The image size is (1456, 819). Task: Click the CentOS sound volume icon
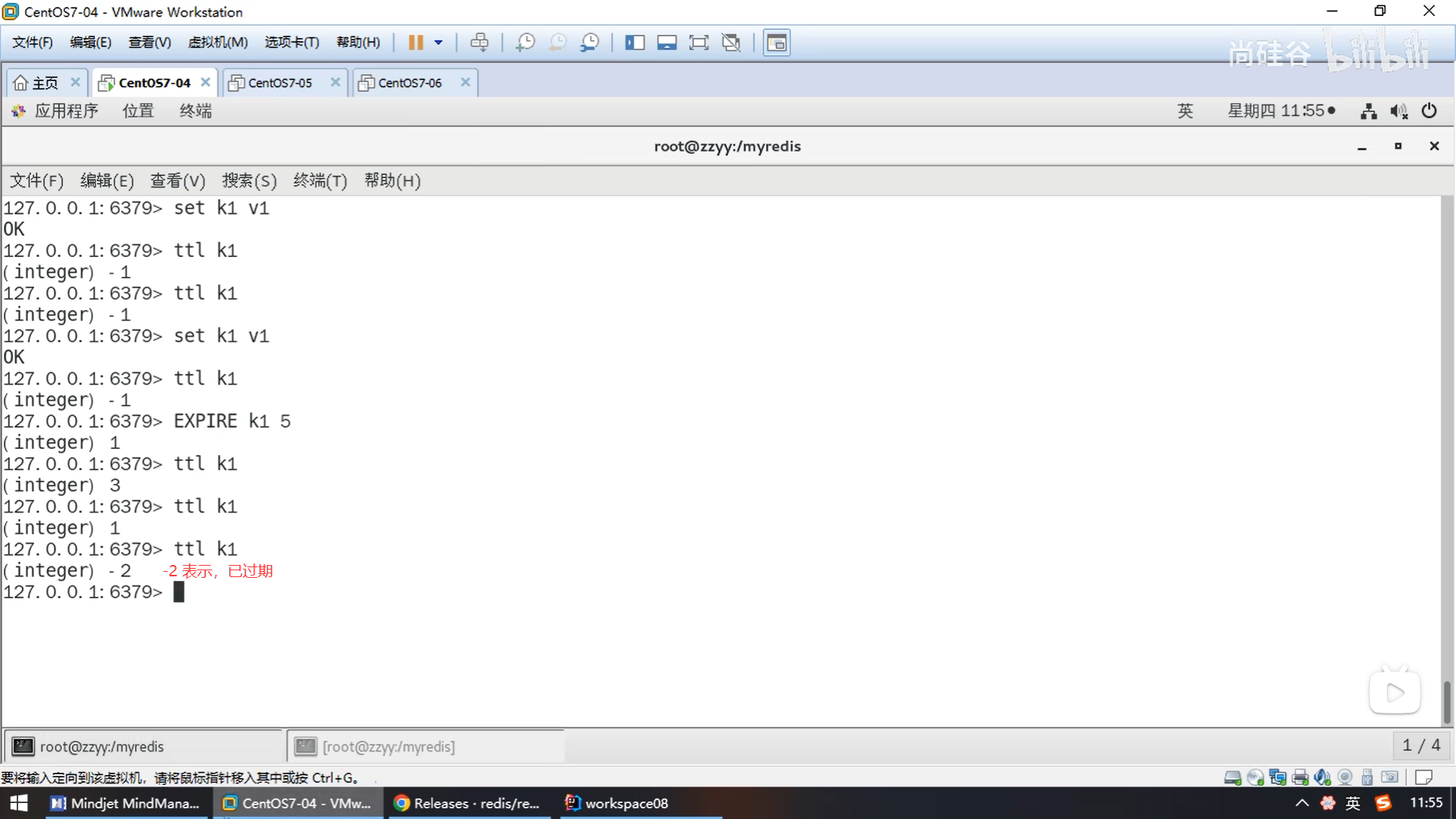pyautogui.click(x=1398, y=111)
